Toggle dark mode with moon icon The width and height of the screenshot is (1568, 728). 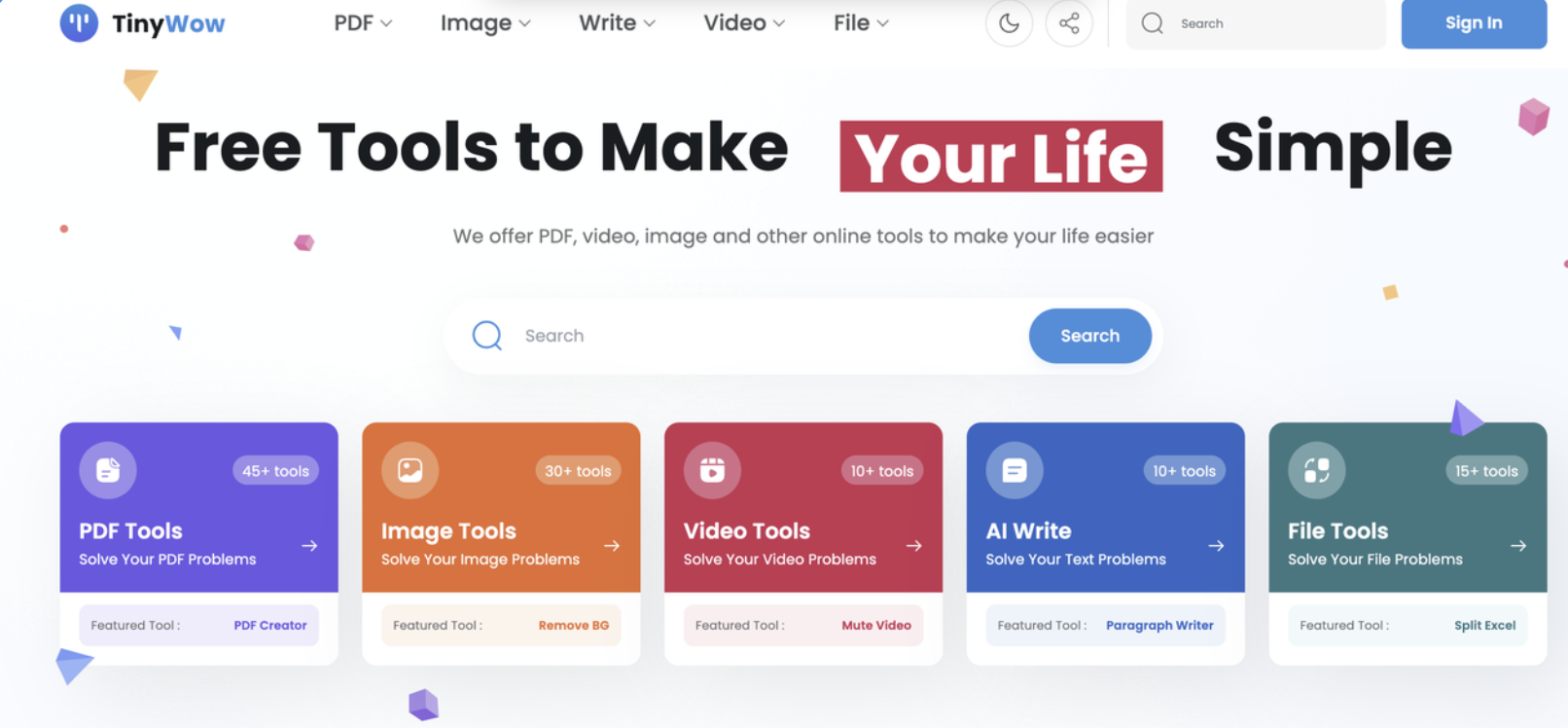(x=1009, y=23)
